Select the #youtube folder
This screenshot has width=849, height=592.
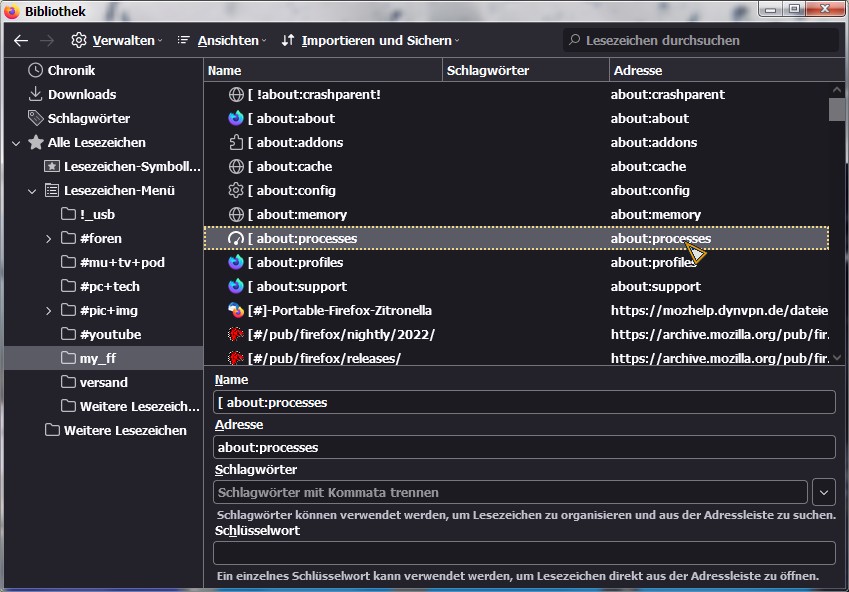coord(110,334)
